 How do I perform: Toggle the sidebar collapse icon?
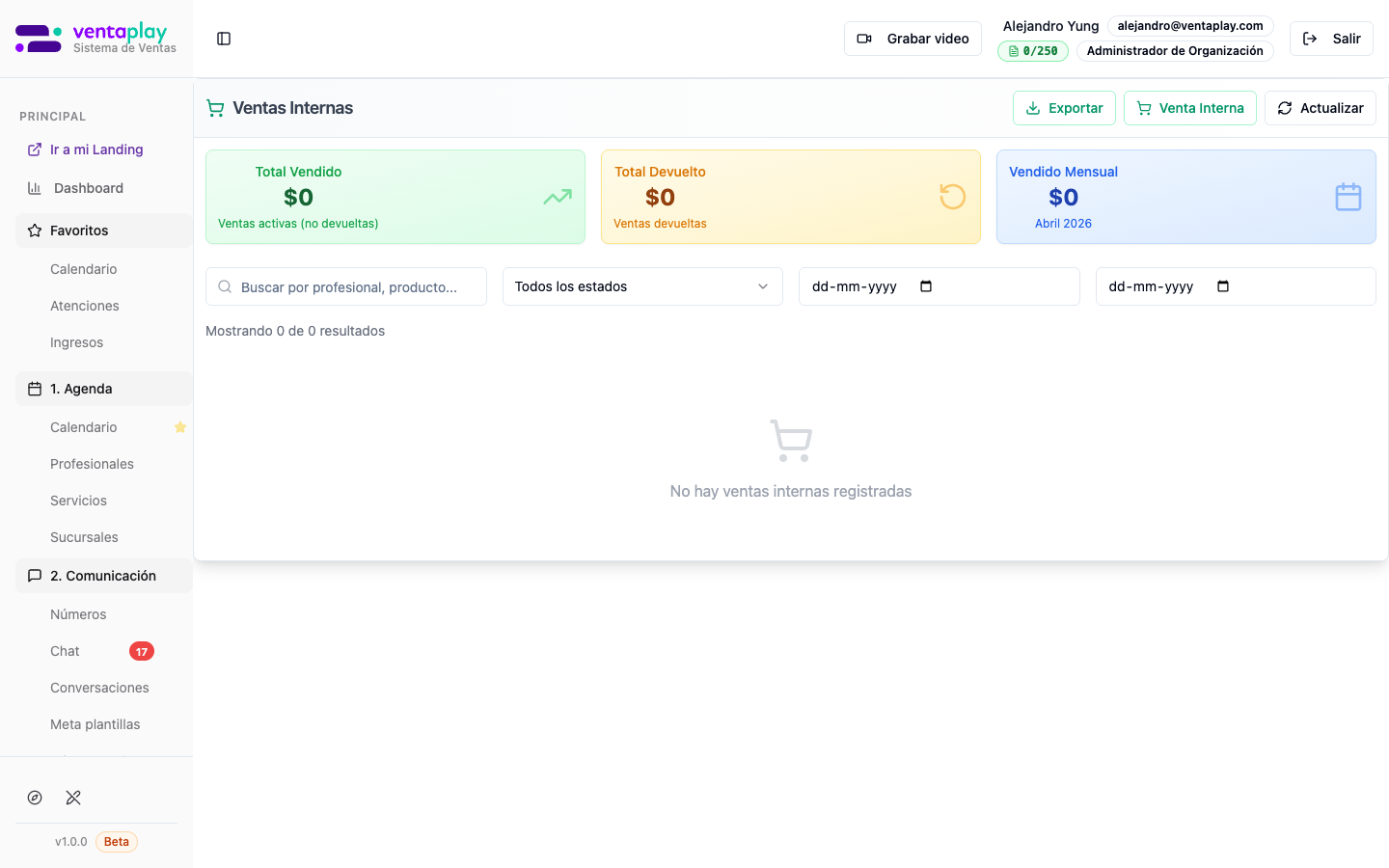tap(224, 39)
